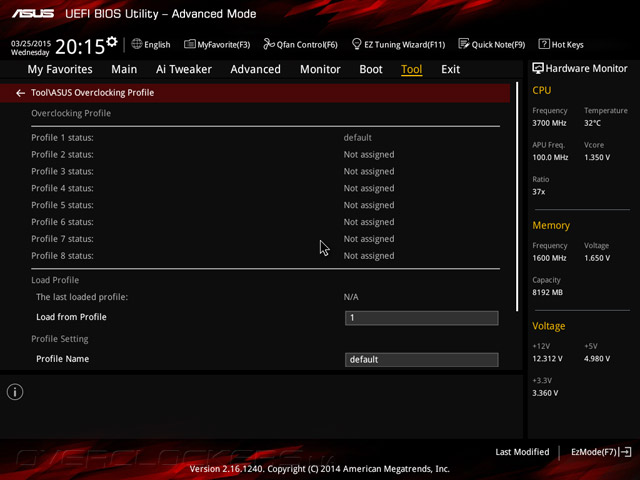Click the globe language icon
The image size is (640, 480).
(x=137, y=44)
